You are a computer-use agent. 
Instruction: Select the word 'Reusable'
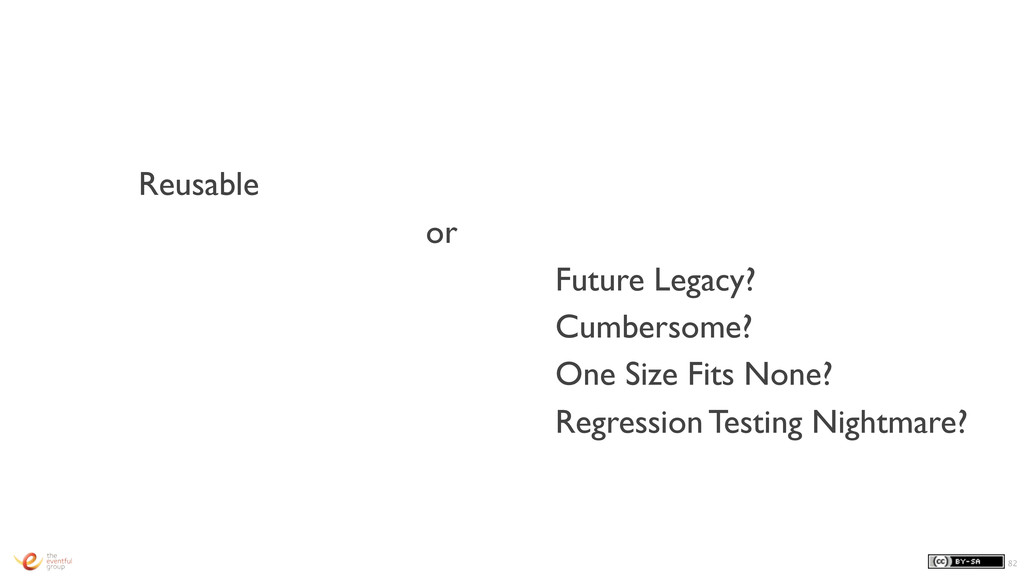[199, 184]
